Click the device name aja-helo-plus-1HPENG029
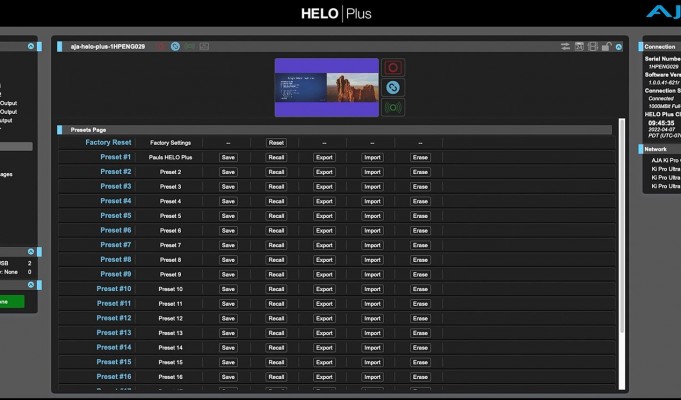This screenshot has width=681, height=400. (108, 46)
